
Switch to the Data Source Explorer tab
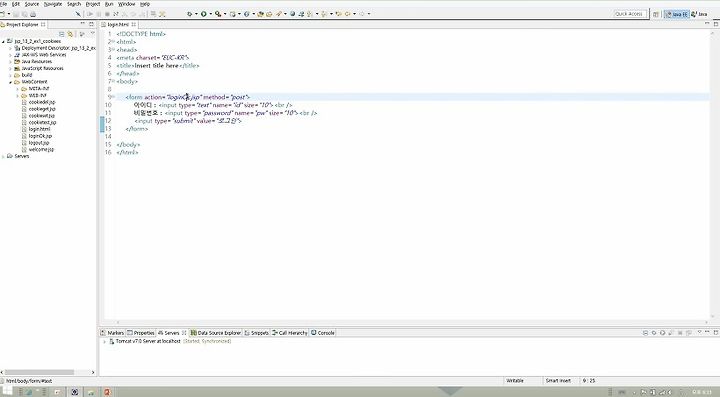point(215,333)
